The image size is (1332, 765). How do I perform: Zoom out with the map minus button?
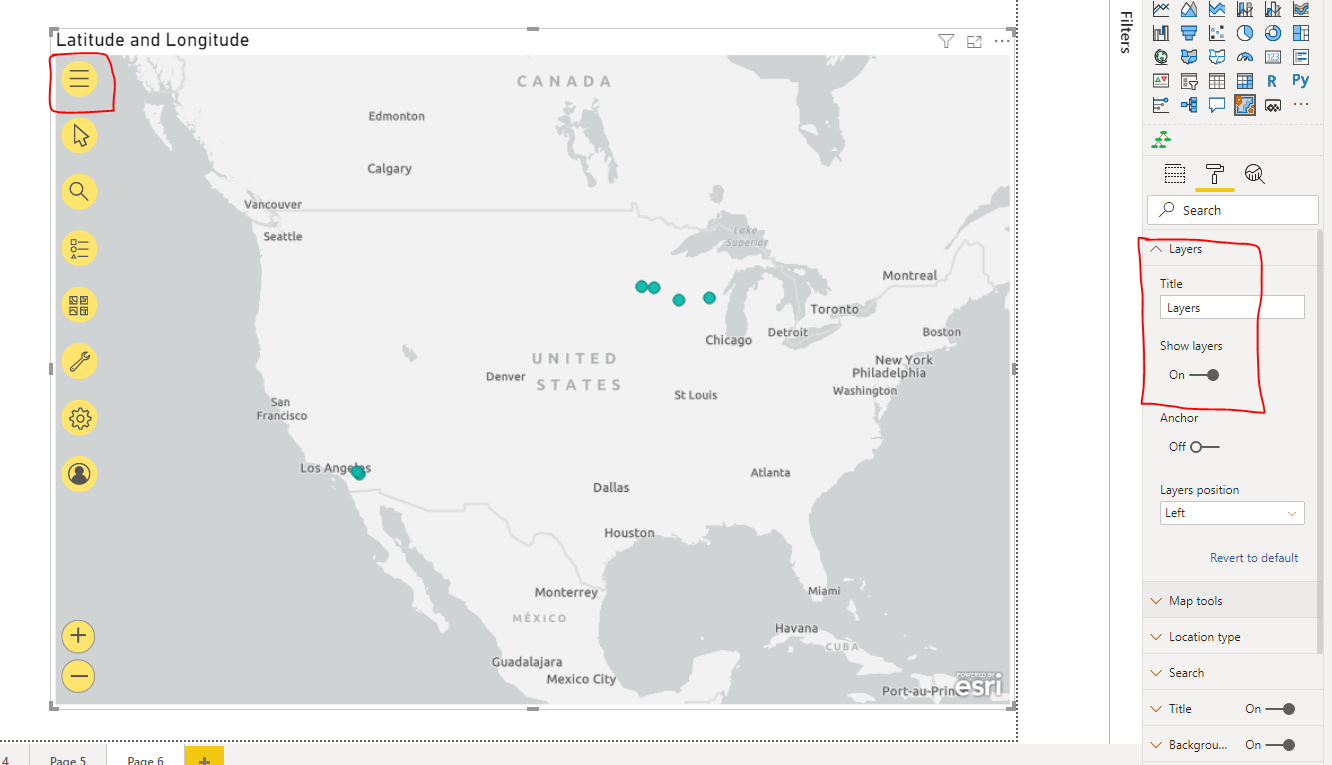coord(79,676)
